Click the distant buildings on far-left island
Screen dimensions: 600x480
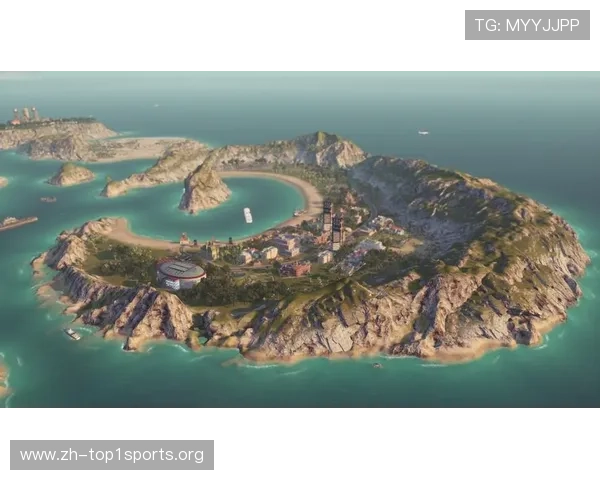tap(26, 115)
